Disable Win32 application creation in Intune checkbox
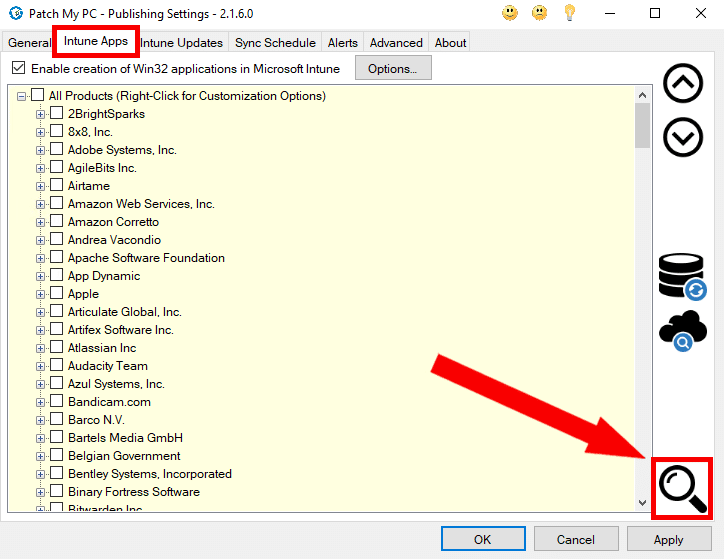The image size is (724, 559). 19,69
